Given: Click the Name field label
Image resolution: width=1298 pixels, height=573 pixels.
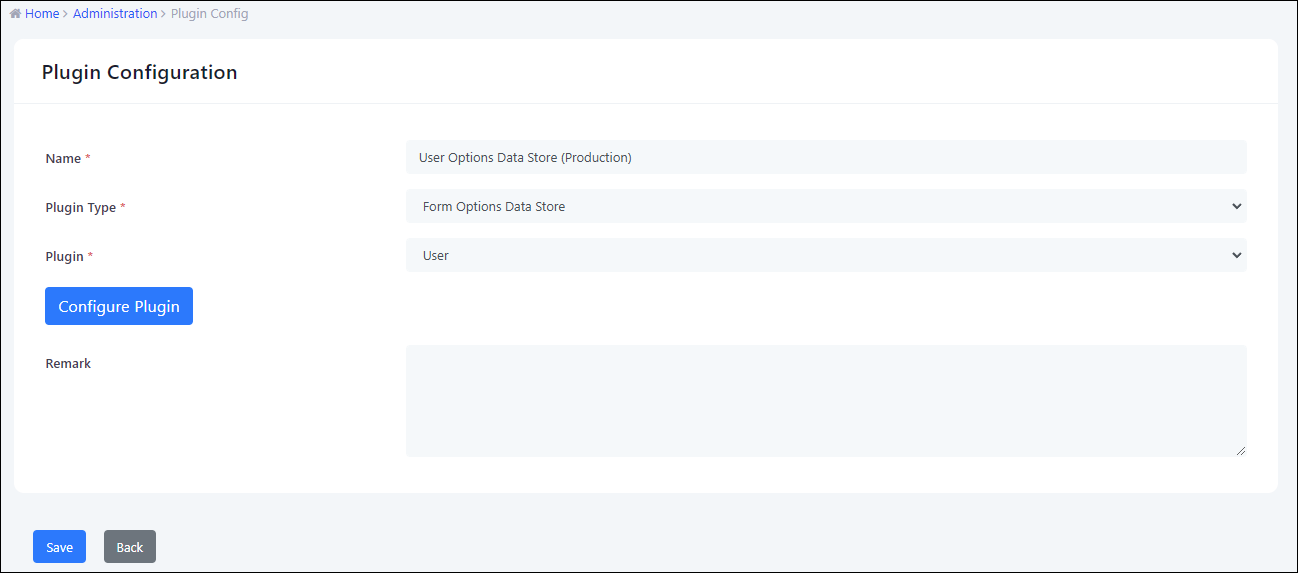Looking at the screenshot, I should [64, 158].
